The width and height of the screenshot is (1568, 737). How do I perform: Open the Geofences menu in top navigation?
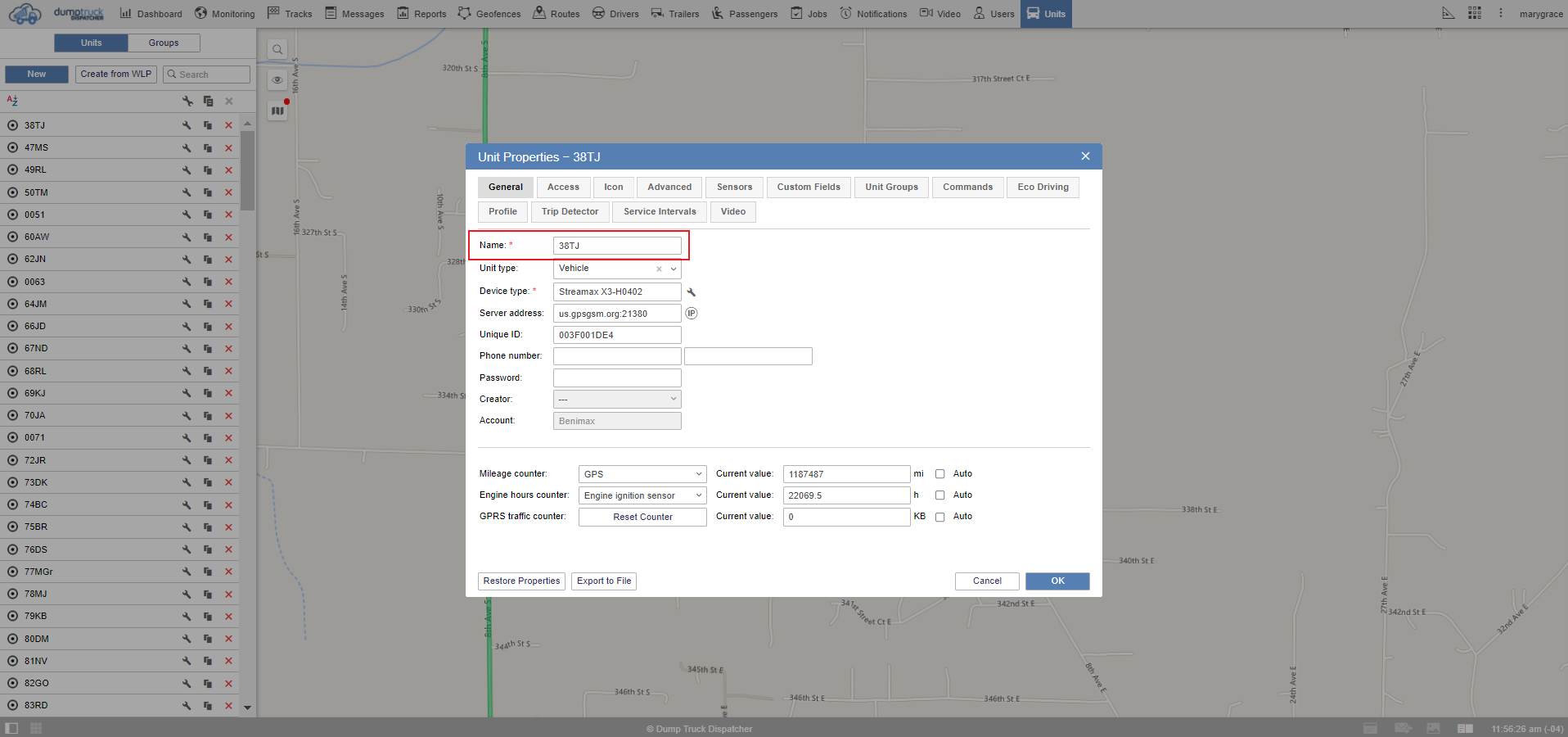(489, 14)
